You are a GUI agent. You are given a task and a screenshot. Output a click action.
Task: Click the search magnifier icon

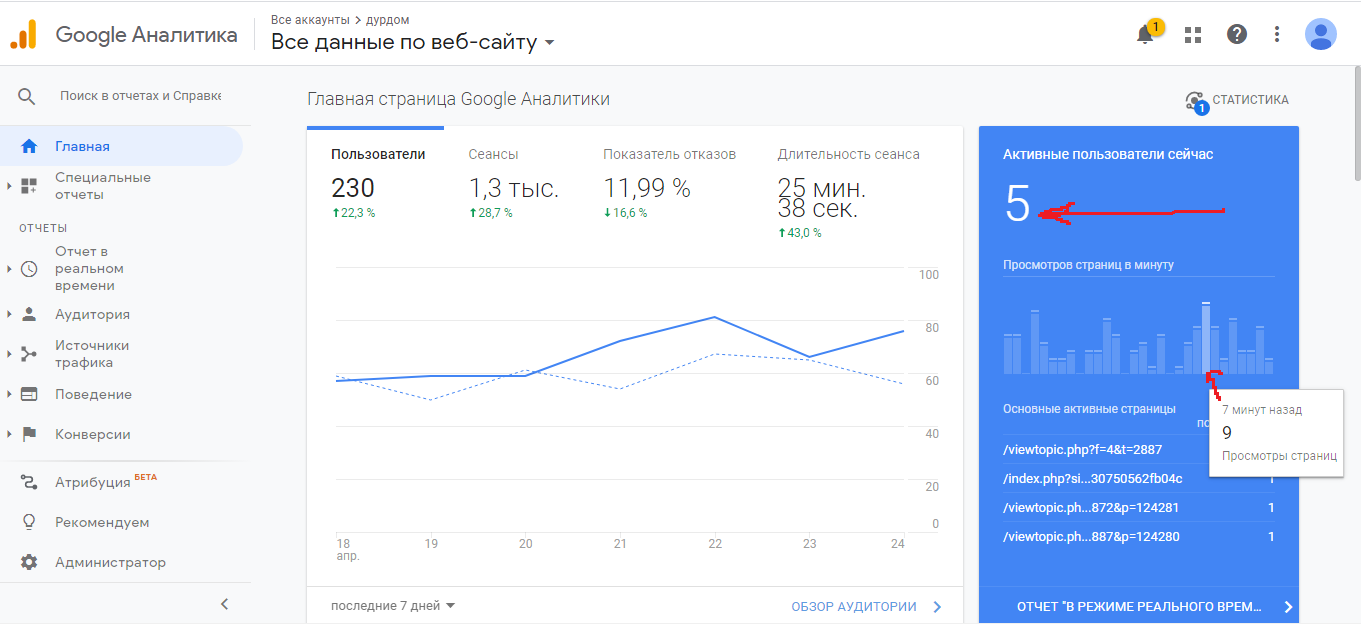[27, 96]
